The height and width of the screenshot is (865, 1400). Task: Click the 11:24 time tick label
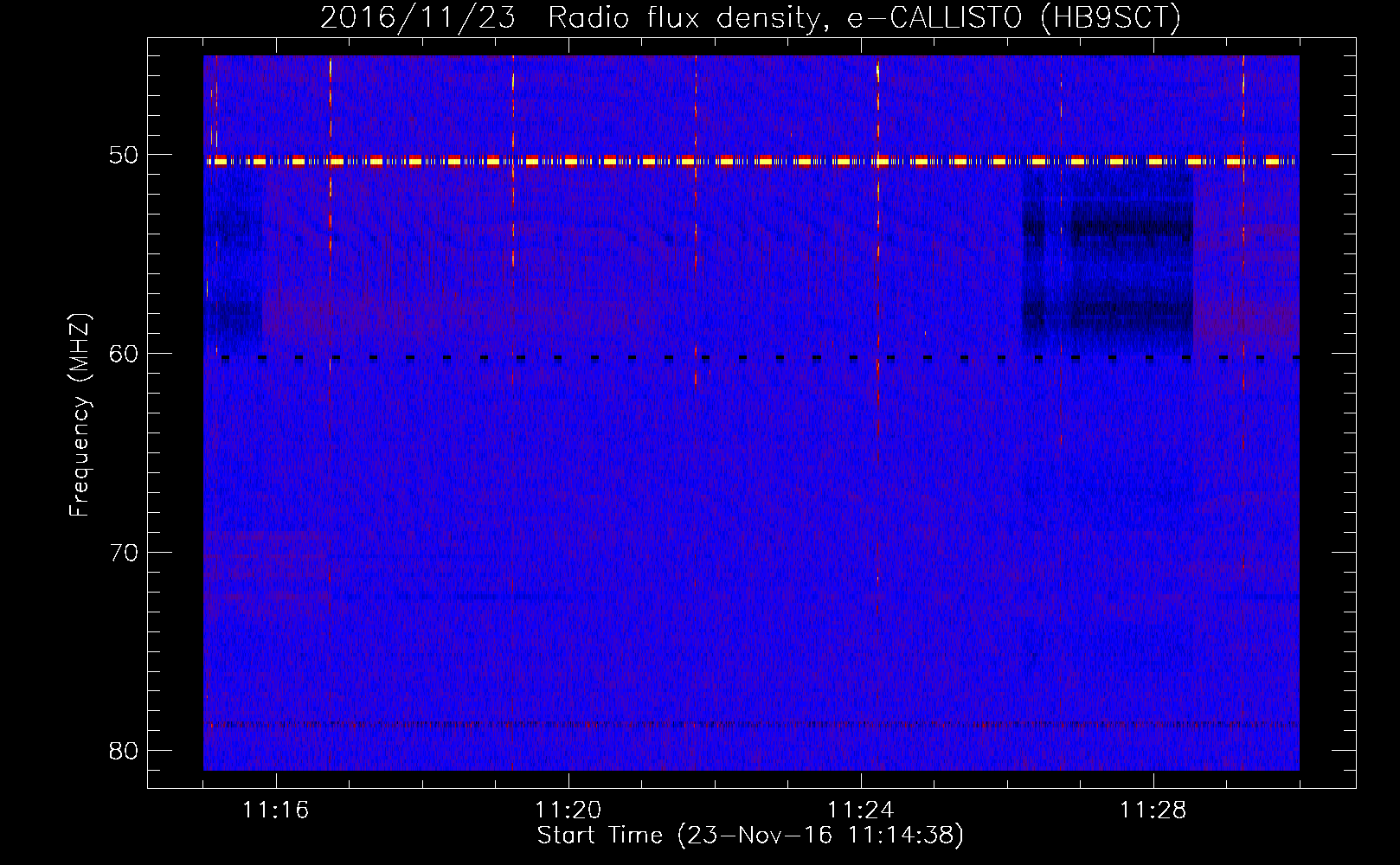(860, 811)
